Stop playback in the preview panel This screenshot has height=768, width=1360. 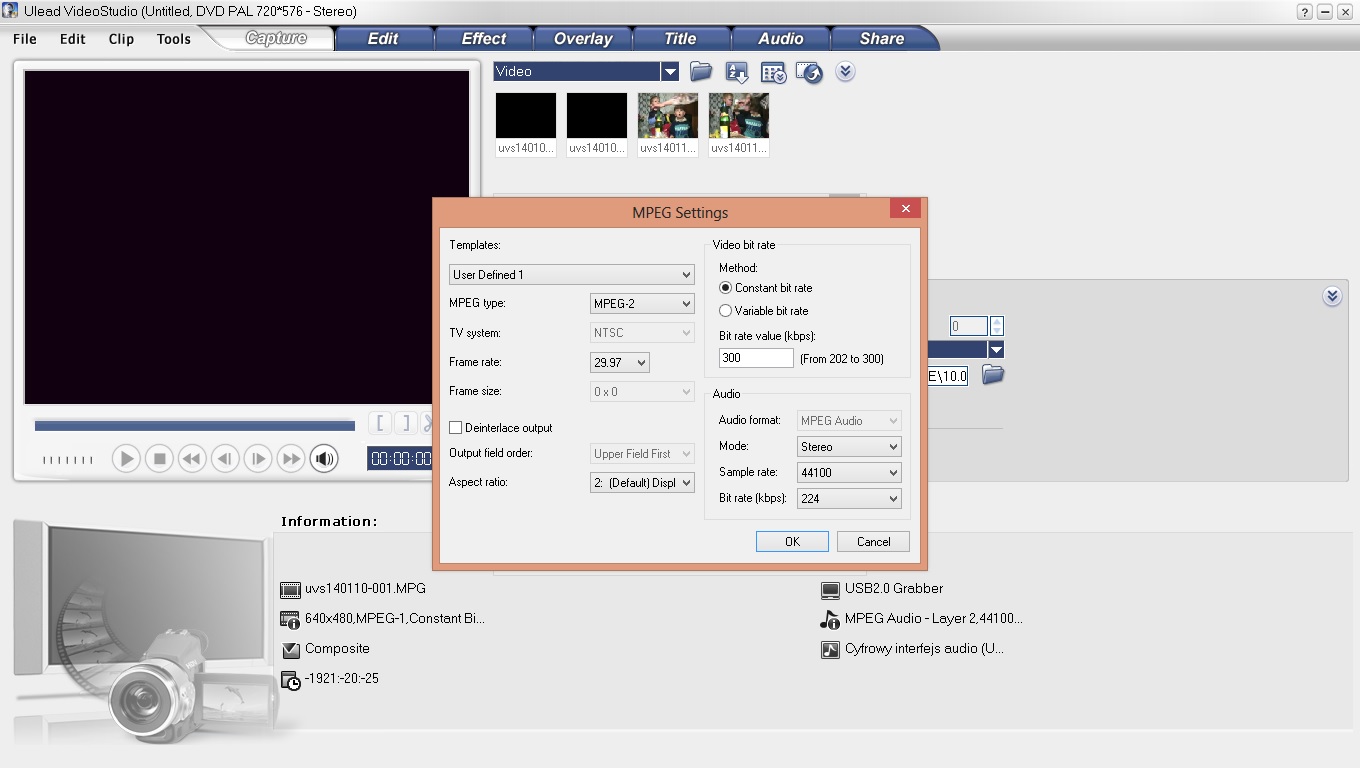point(159,459)
